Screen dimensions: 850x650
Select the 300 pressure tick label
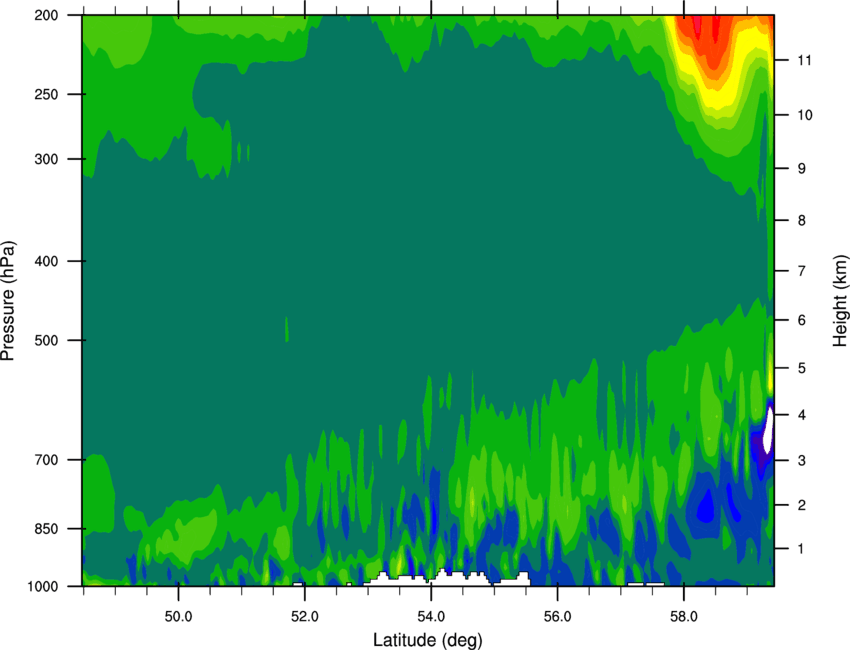46,159
